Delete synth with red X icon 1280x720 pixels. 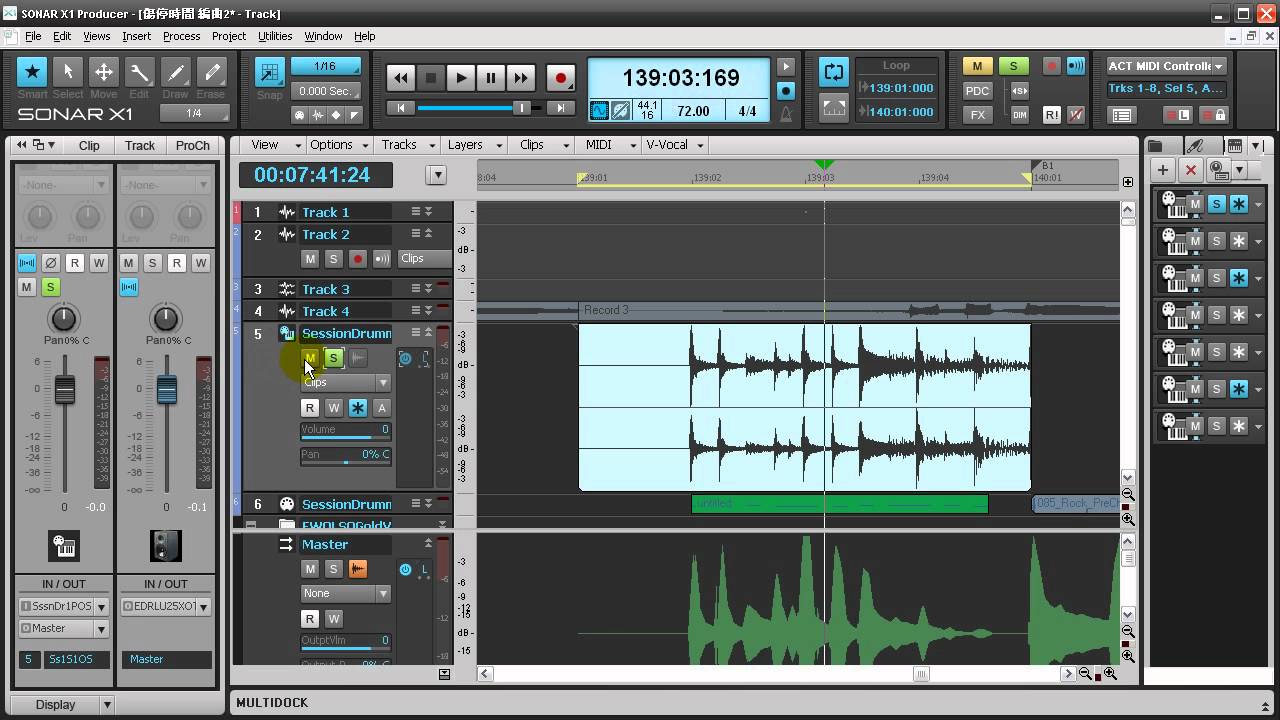[1190, 170]
